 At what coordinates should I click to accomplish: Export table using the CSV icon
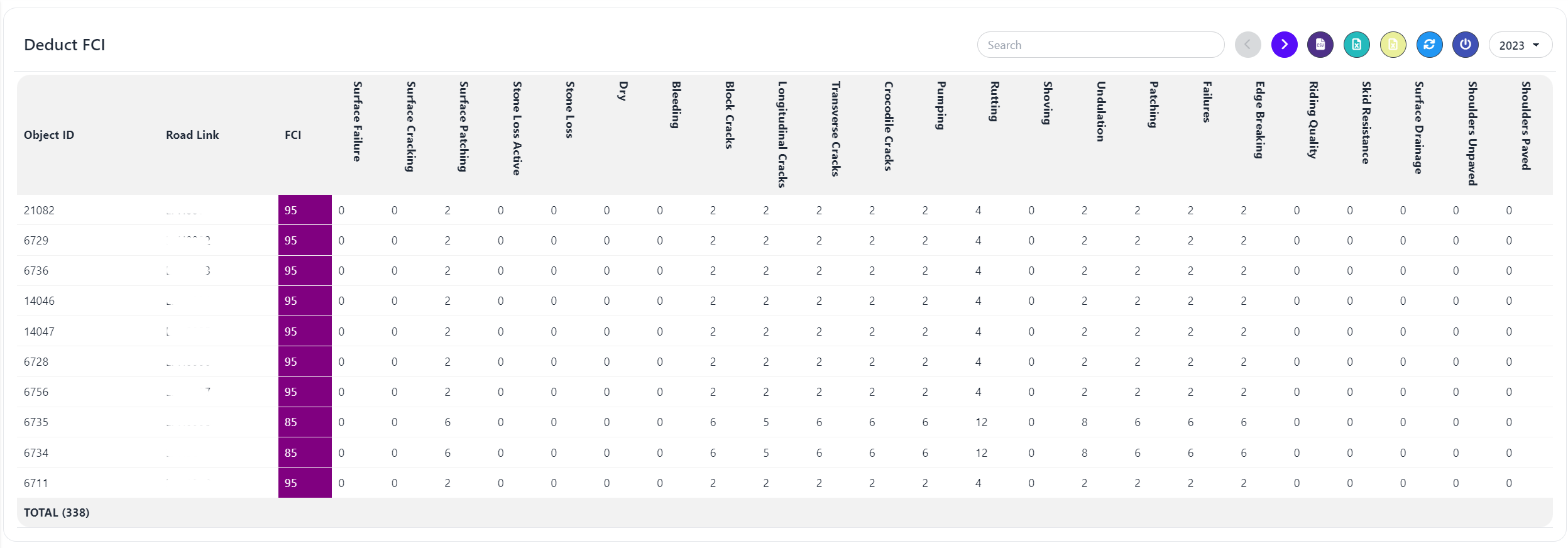[1320, 45]
